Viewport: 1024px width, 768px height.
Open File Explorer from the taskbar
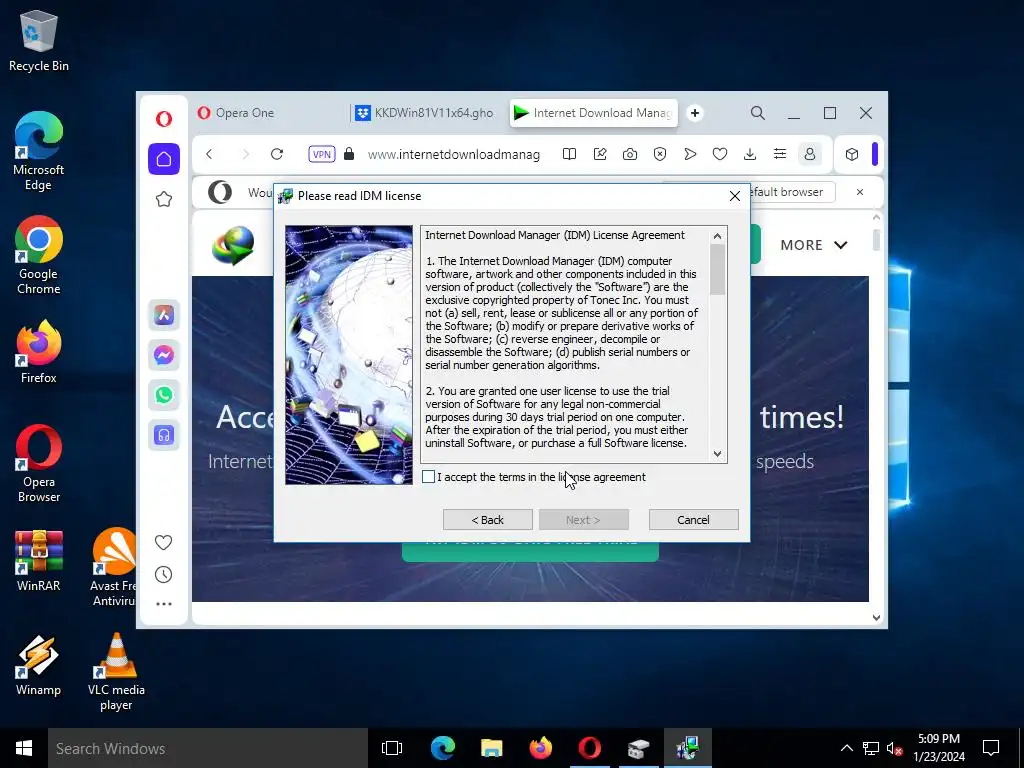491,748
